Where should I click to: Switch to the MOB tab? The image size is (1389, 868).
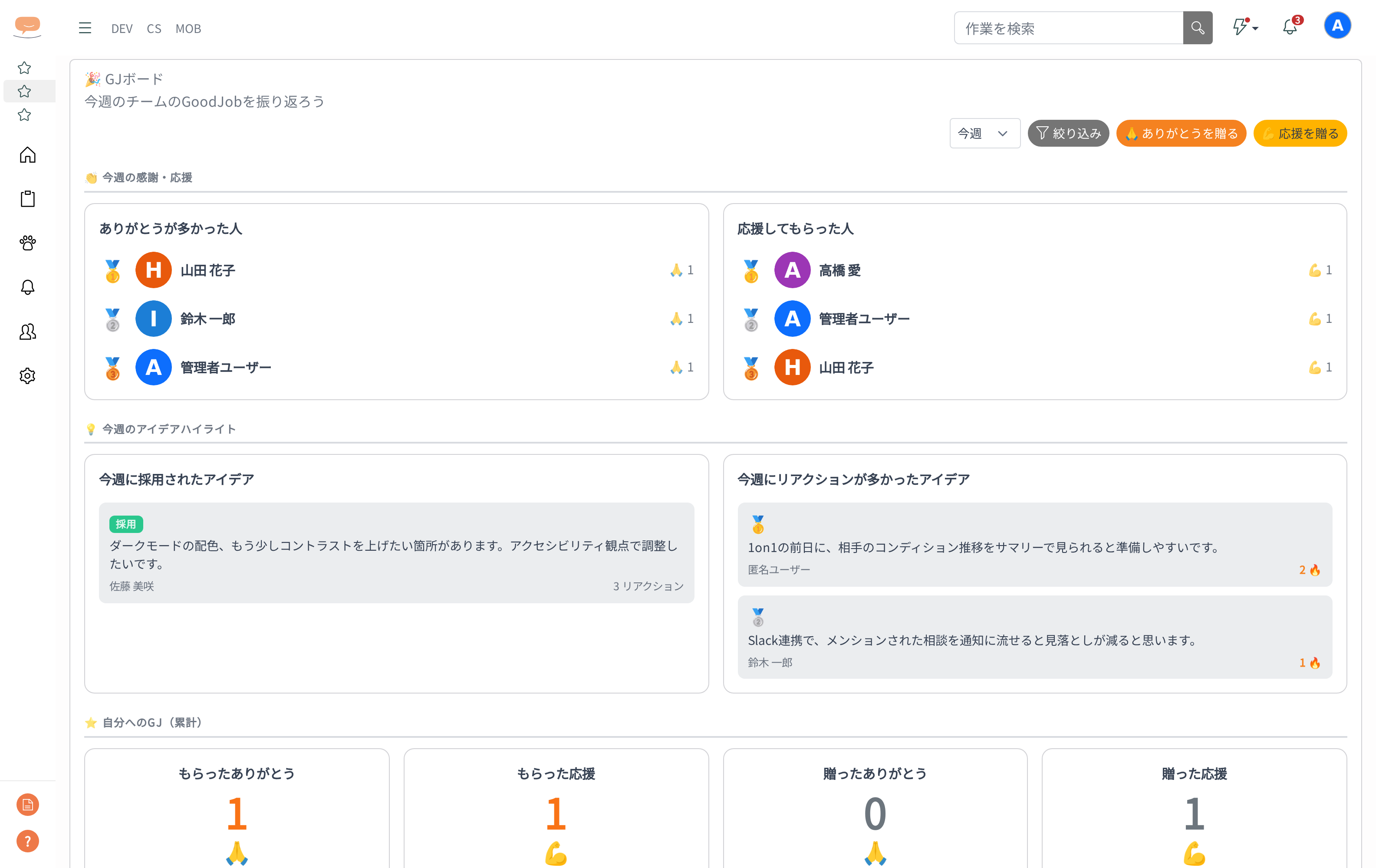click(x=188, y=29)
